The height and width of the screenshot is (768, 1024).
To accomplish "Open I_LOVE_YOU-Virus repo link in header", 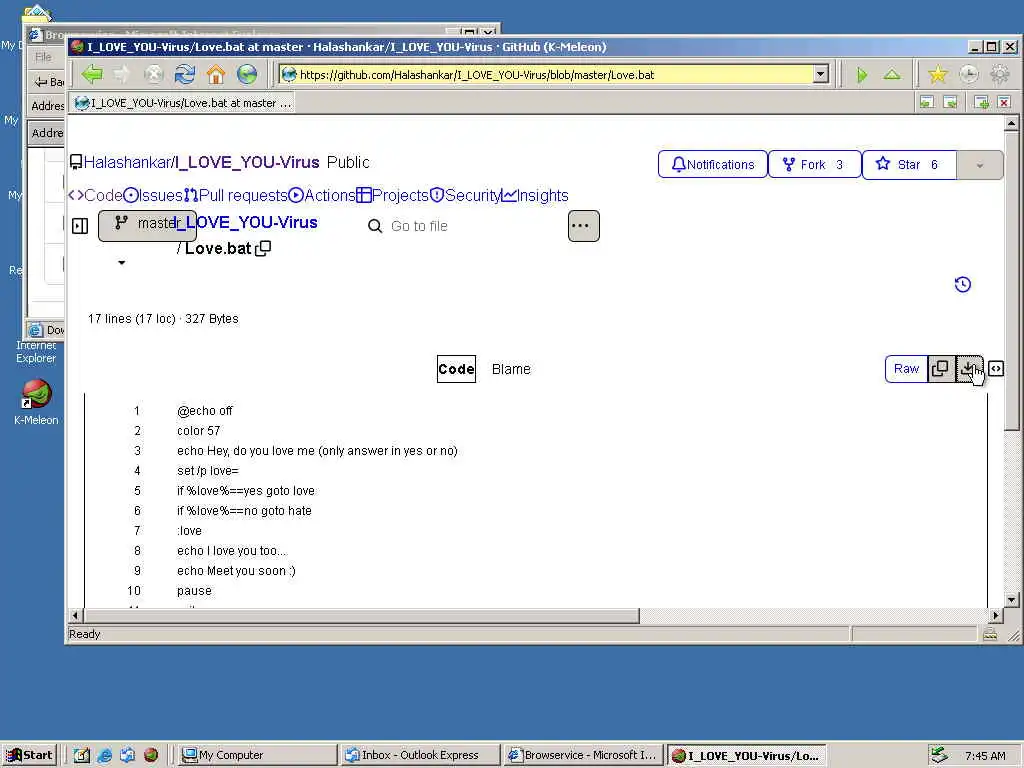I will click(x=248, y=163).
